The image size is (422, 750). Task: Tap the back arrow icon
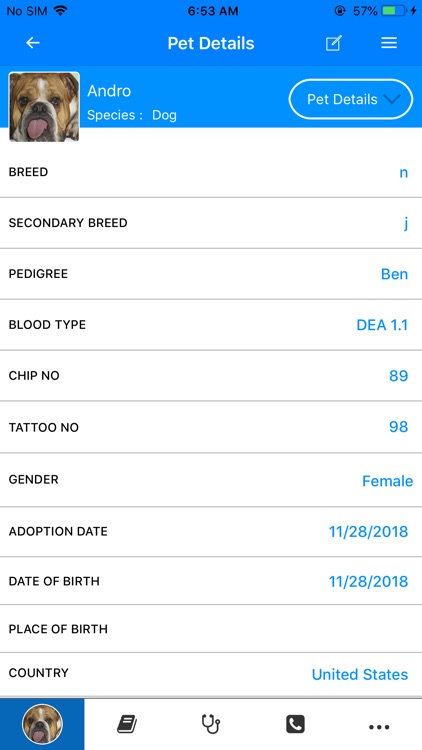33,43
